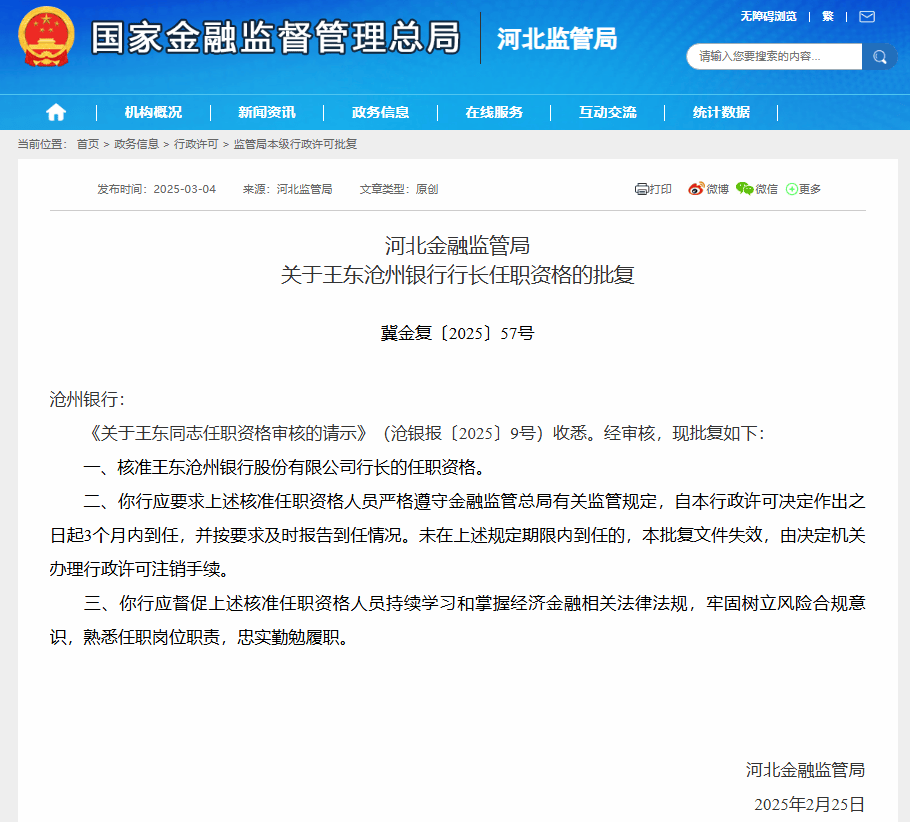This screenshot has height=822, width=910.
Task: Click the printer icon to print
Action: coord(642,189)
